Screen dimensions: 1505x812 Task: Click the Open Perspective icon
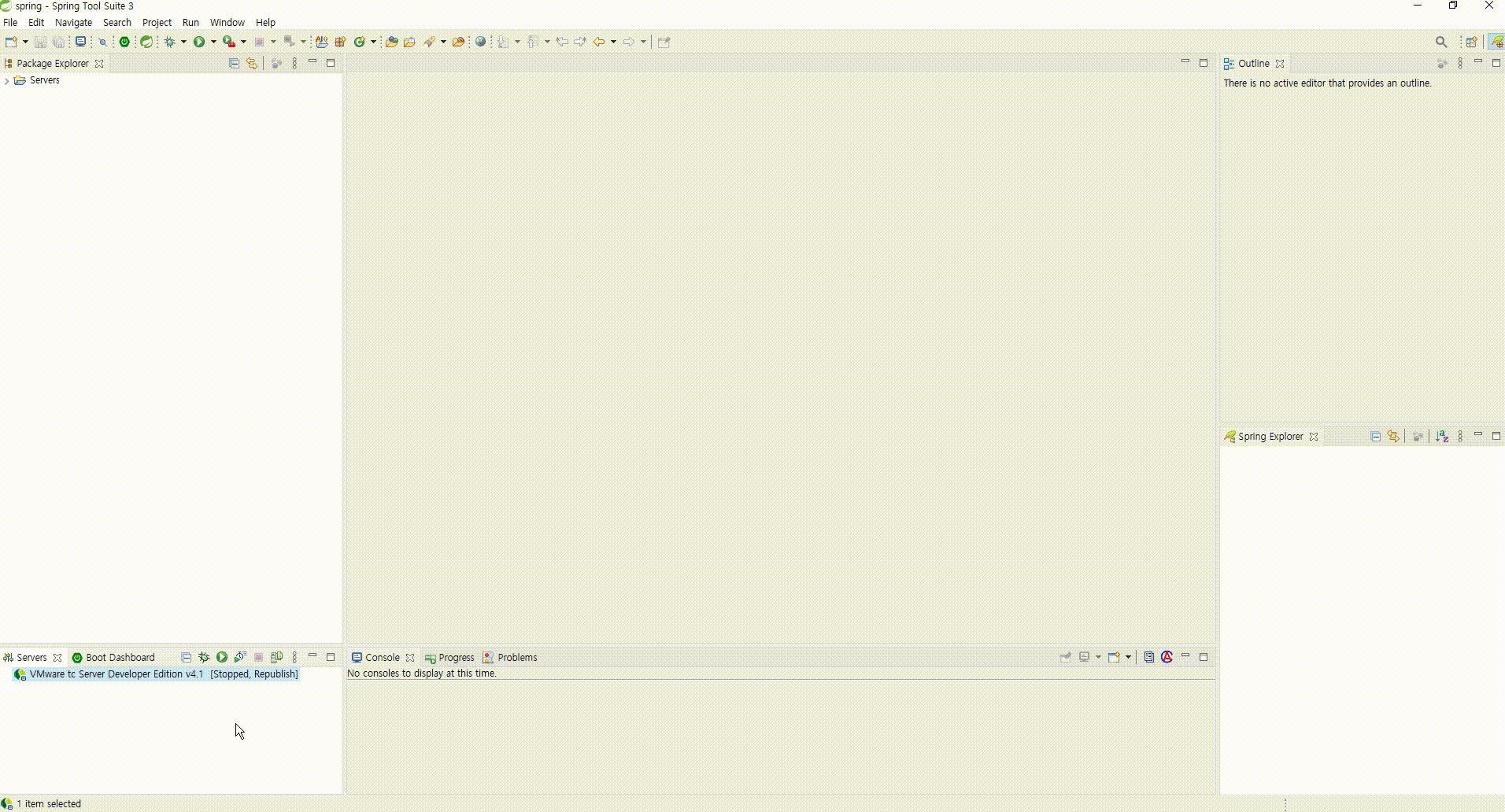coord(1471,42)
